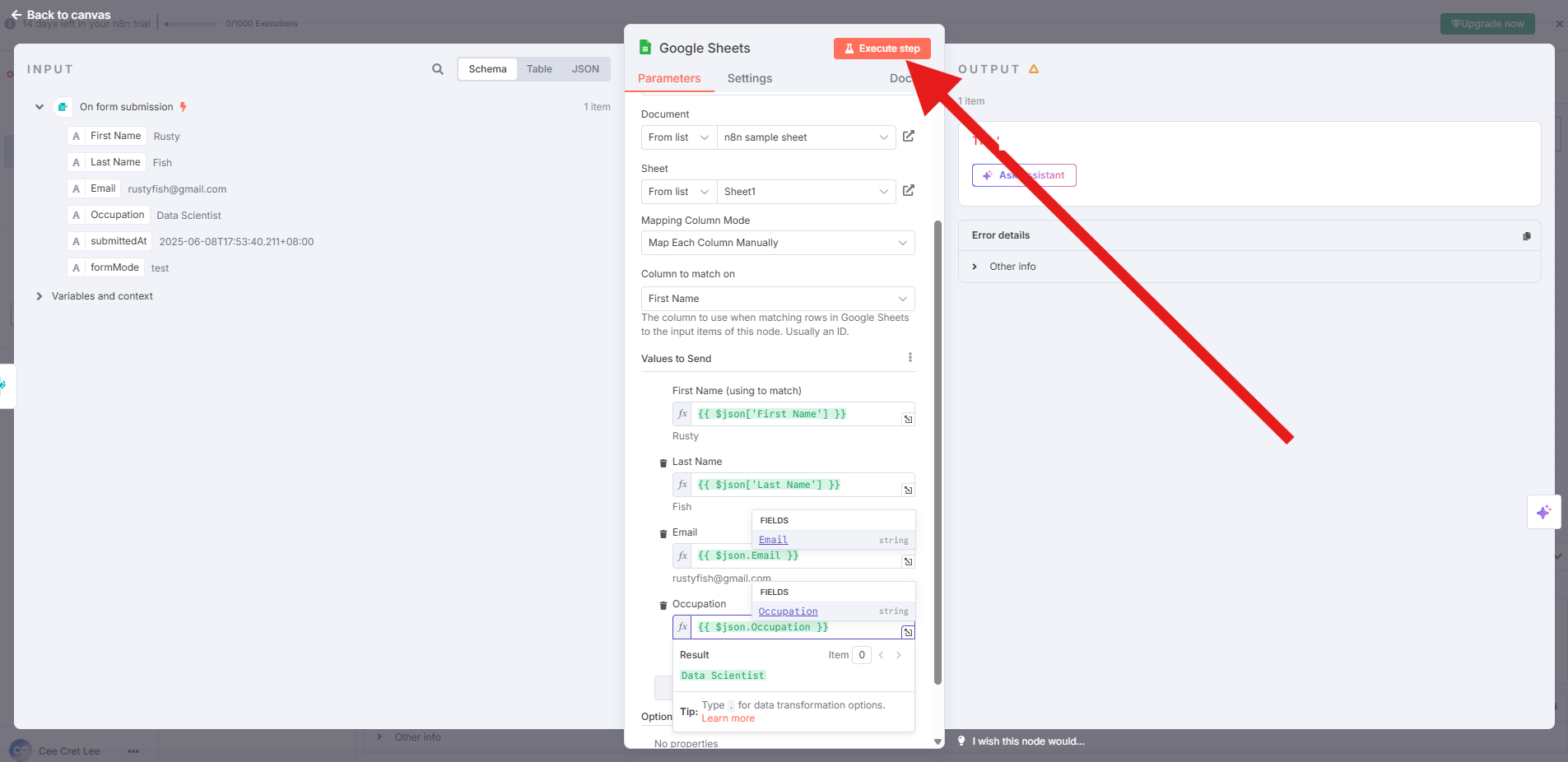Open the Learn more link in the tip
The height and width of the screenshot is (762, 1568).
pyautogui.click(x=728, y=718)
